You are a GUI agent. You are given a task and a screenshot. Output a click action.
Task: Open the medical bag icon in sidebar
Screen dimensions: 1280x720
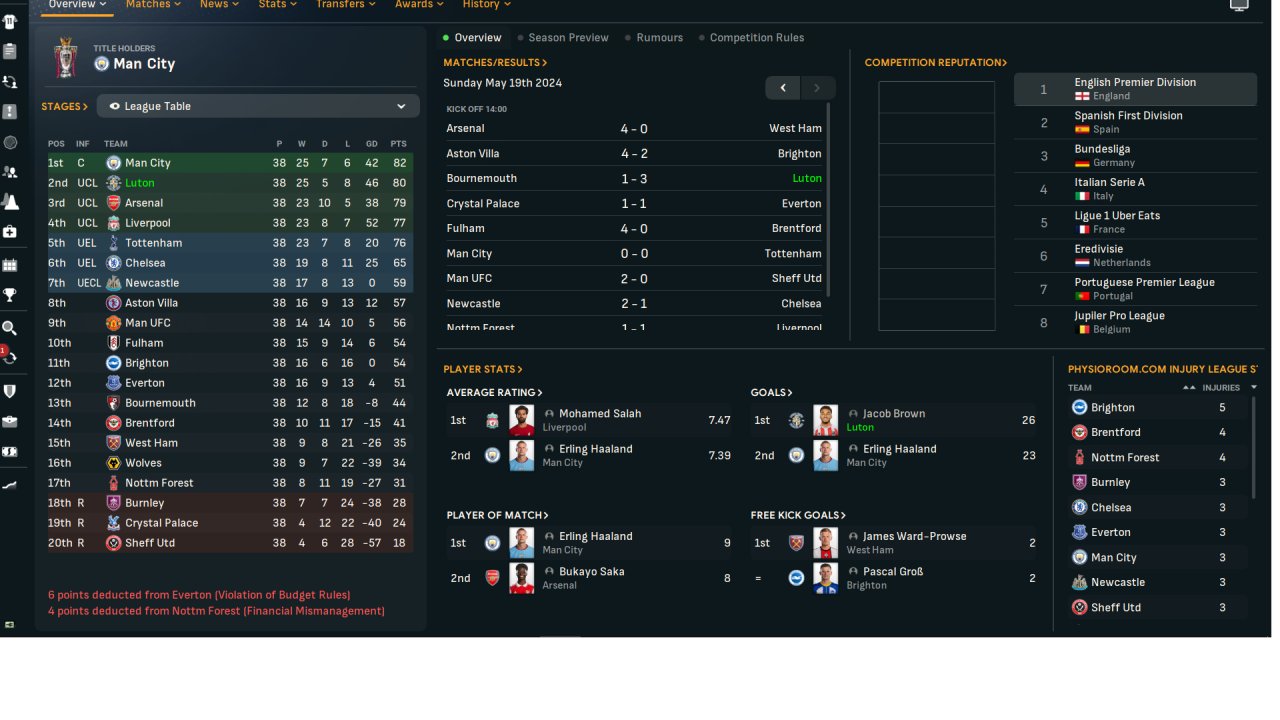click(x=10, y=231)
